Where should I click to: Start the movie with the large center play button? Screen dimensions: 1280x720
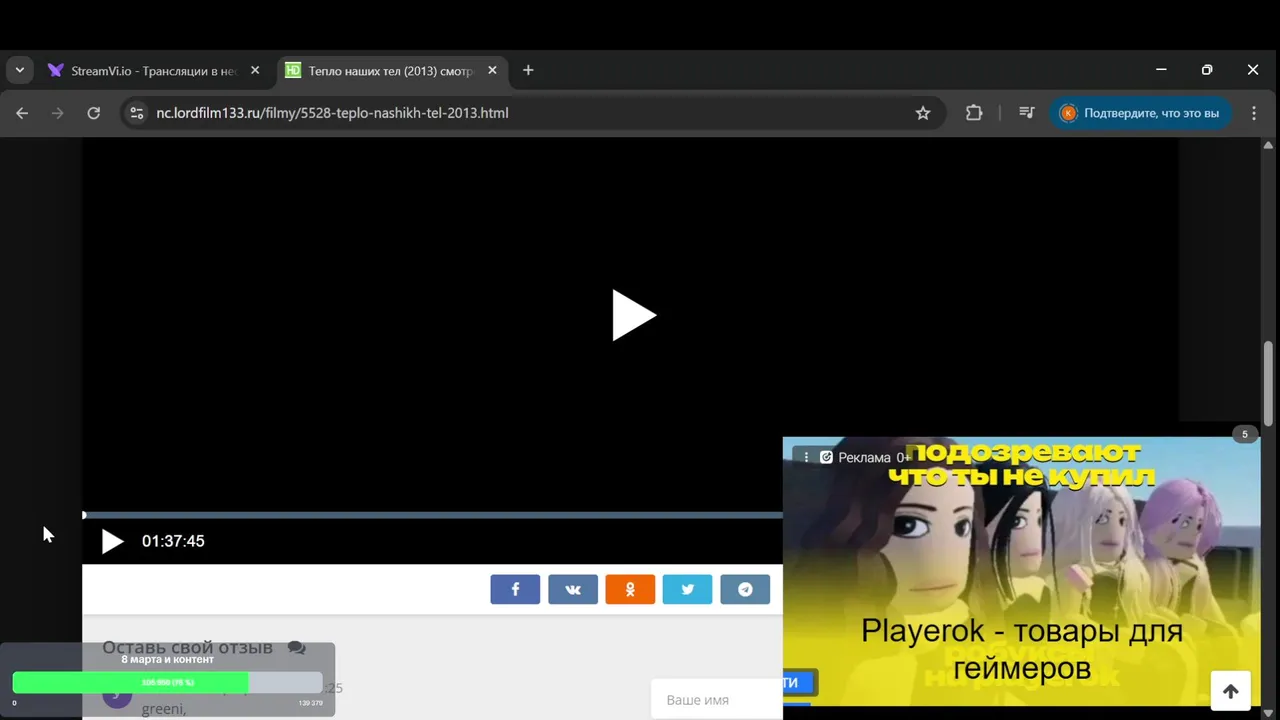634,315
